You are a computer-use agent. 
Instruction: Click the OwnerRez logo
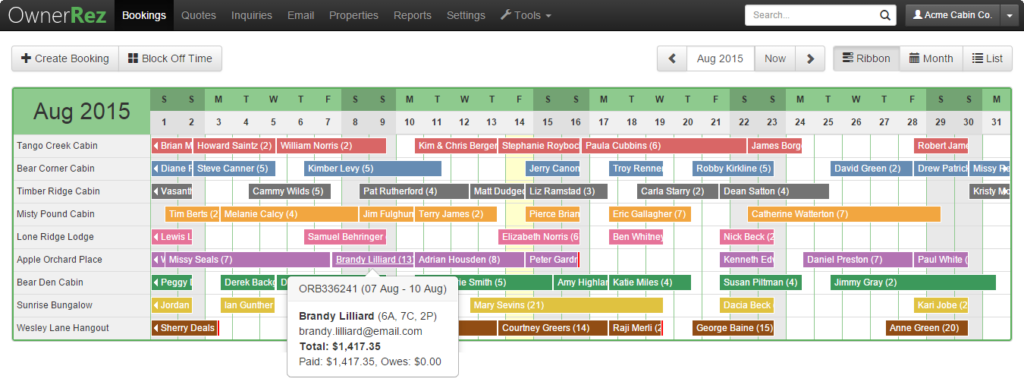56,15
